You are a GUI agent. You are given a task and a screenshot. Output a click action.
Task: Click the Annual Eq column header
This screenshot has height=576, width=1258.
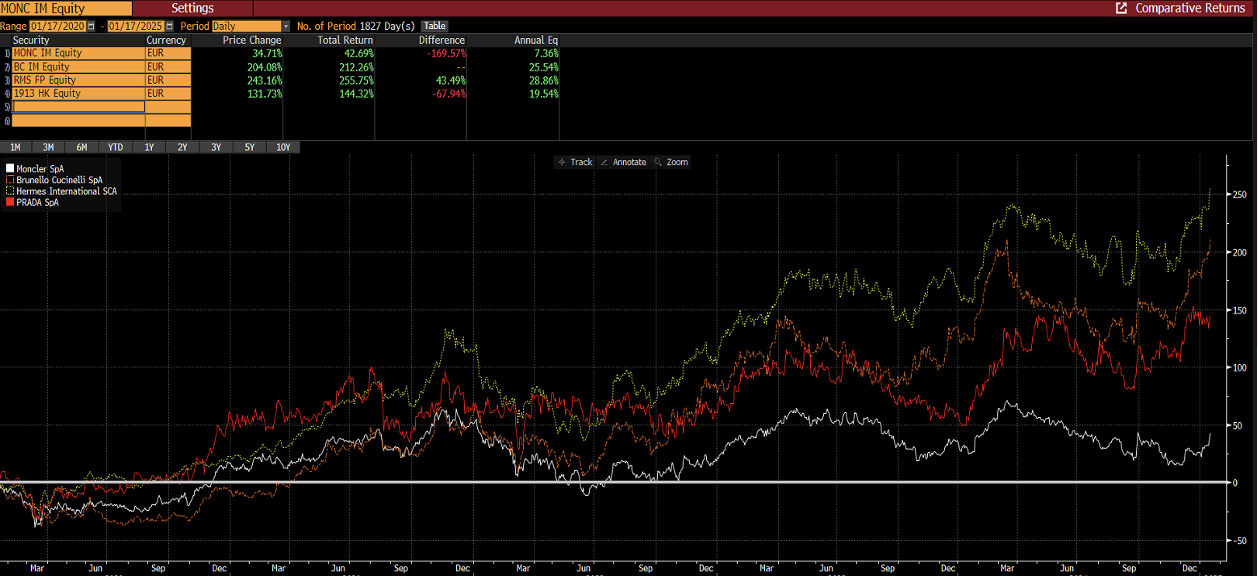click(536, 40)
